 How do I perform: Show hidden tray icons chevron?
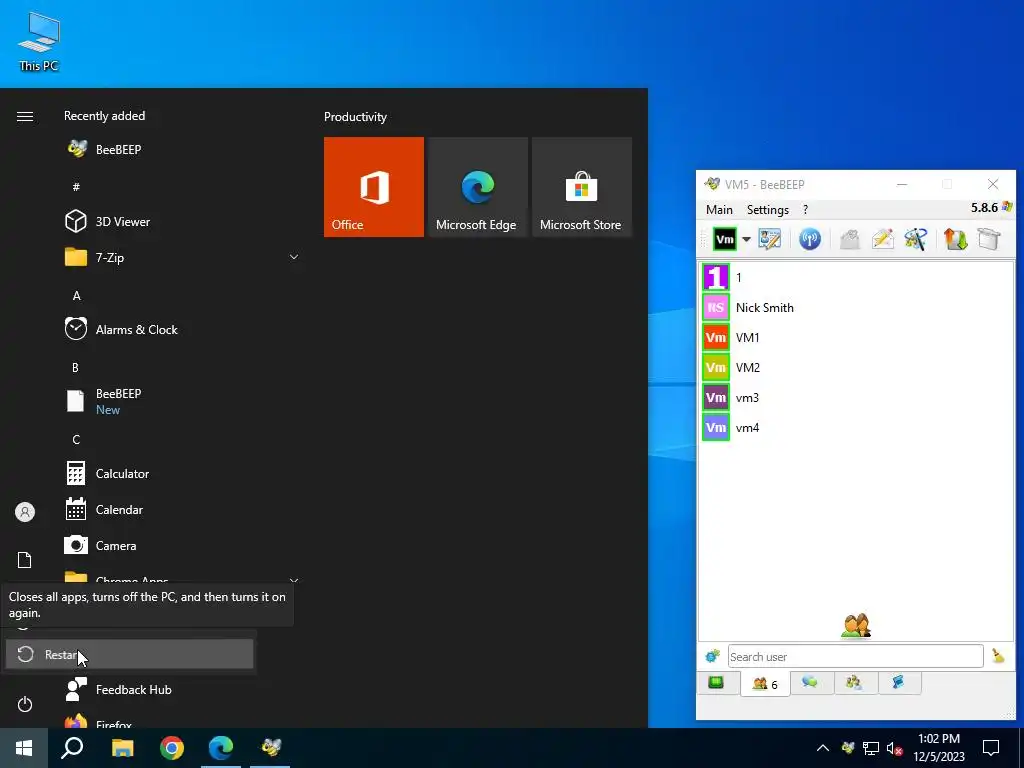[823, 748]
